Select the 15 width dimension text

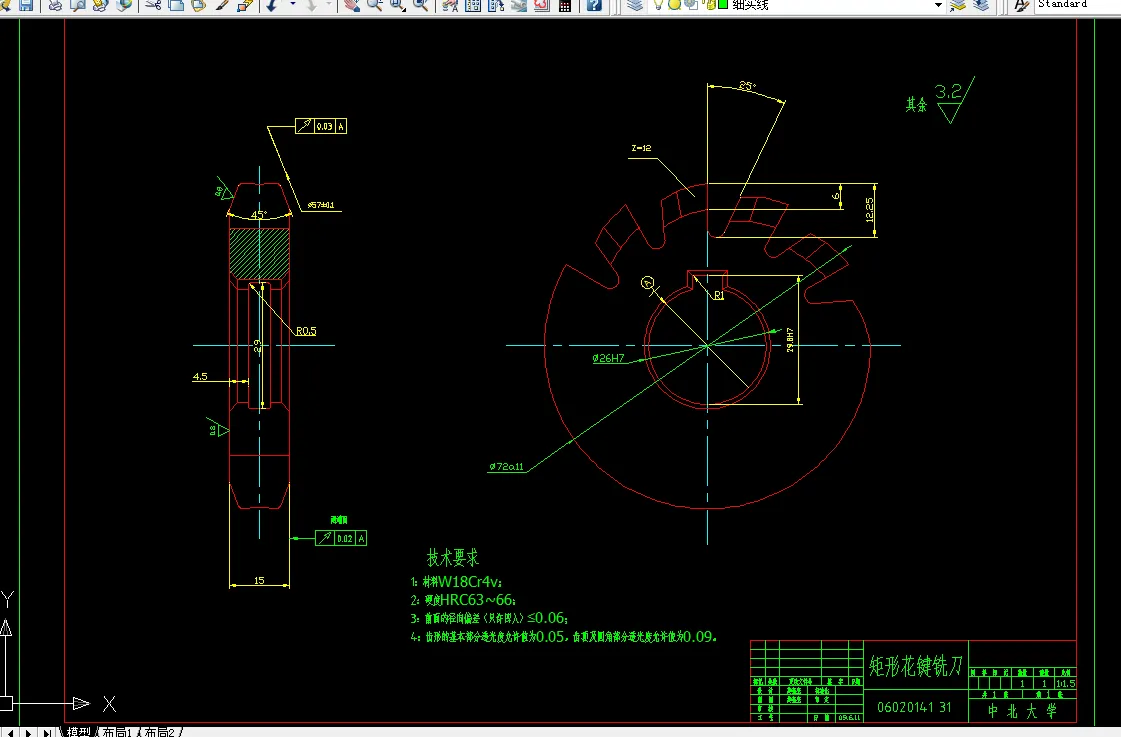(x=259, y=580)
